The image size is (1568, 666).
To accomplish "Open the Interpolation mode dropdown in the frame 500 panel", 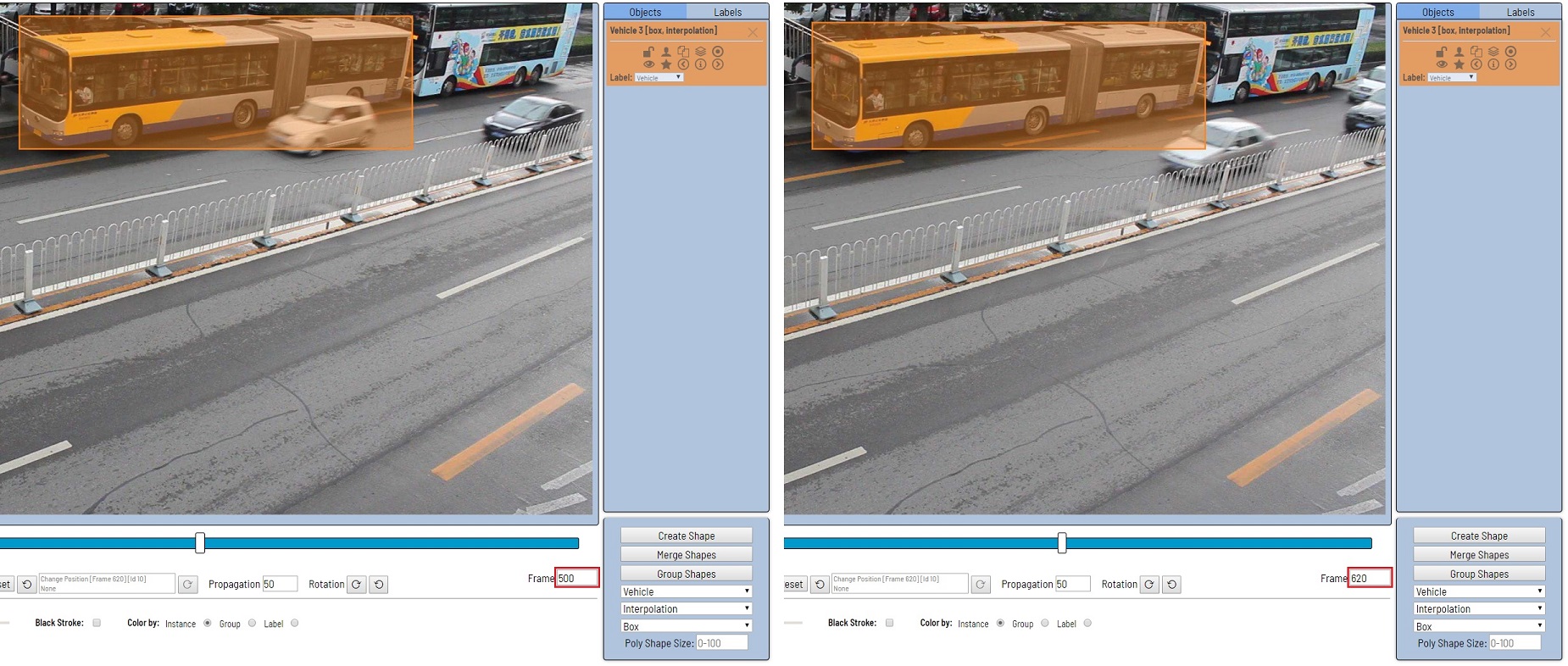I will [x=686, y=608].
